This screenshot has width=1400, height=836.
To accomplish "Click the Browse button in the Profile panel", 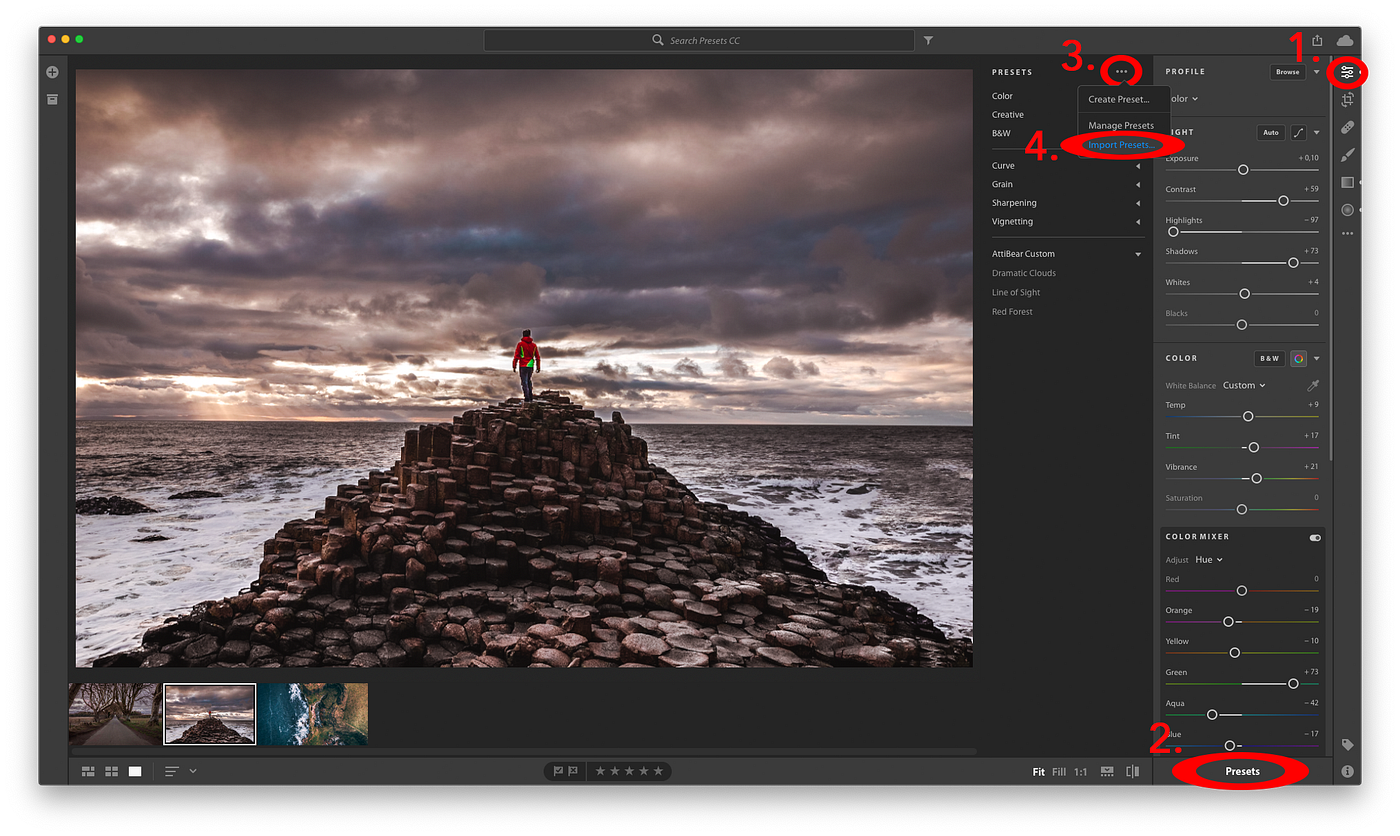I will (x=1288, y=71).
